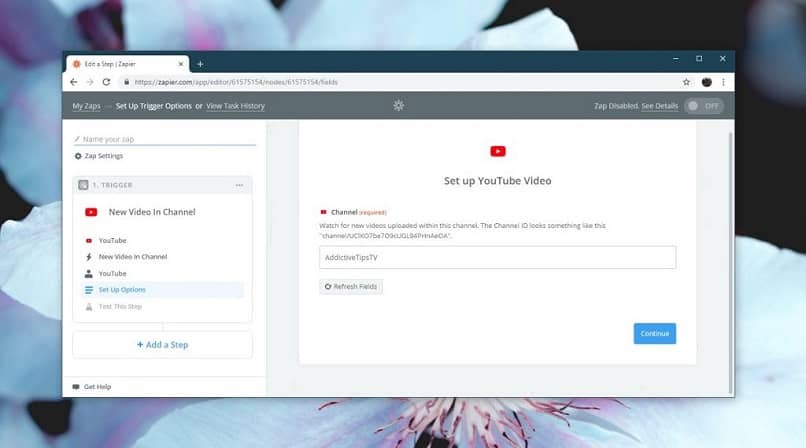Bookmark this page with the star icon
806x448 pixels.
click(x=686, y=82)
